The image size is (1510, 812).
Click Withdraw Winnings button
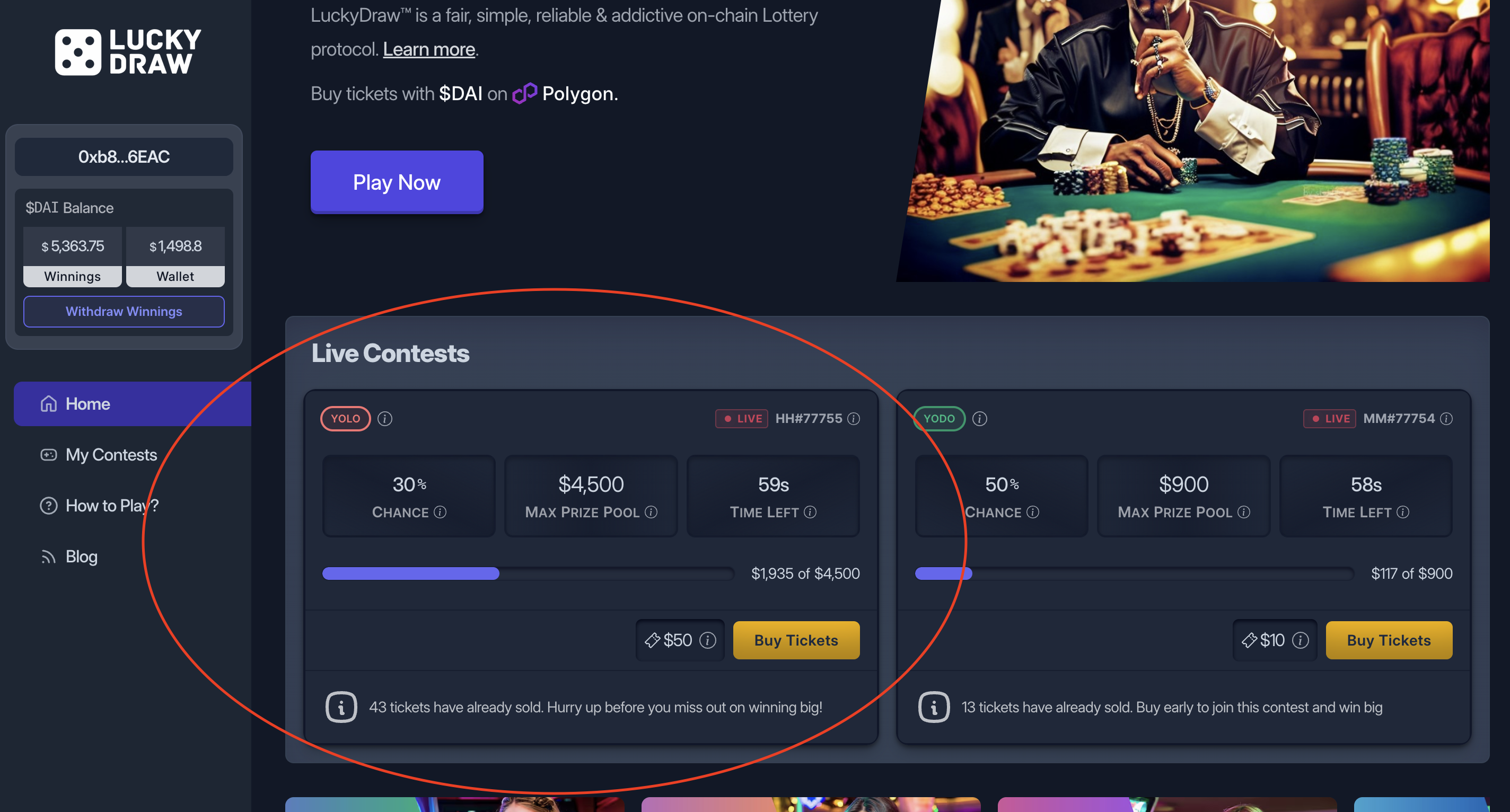point(124,311)
